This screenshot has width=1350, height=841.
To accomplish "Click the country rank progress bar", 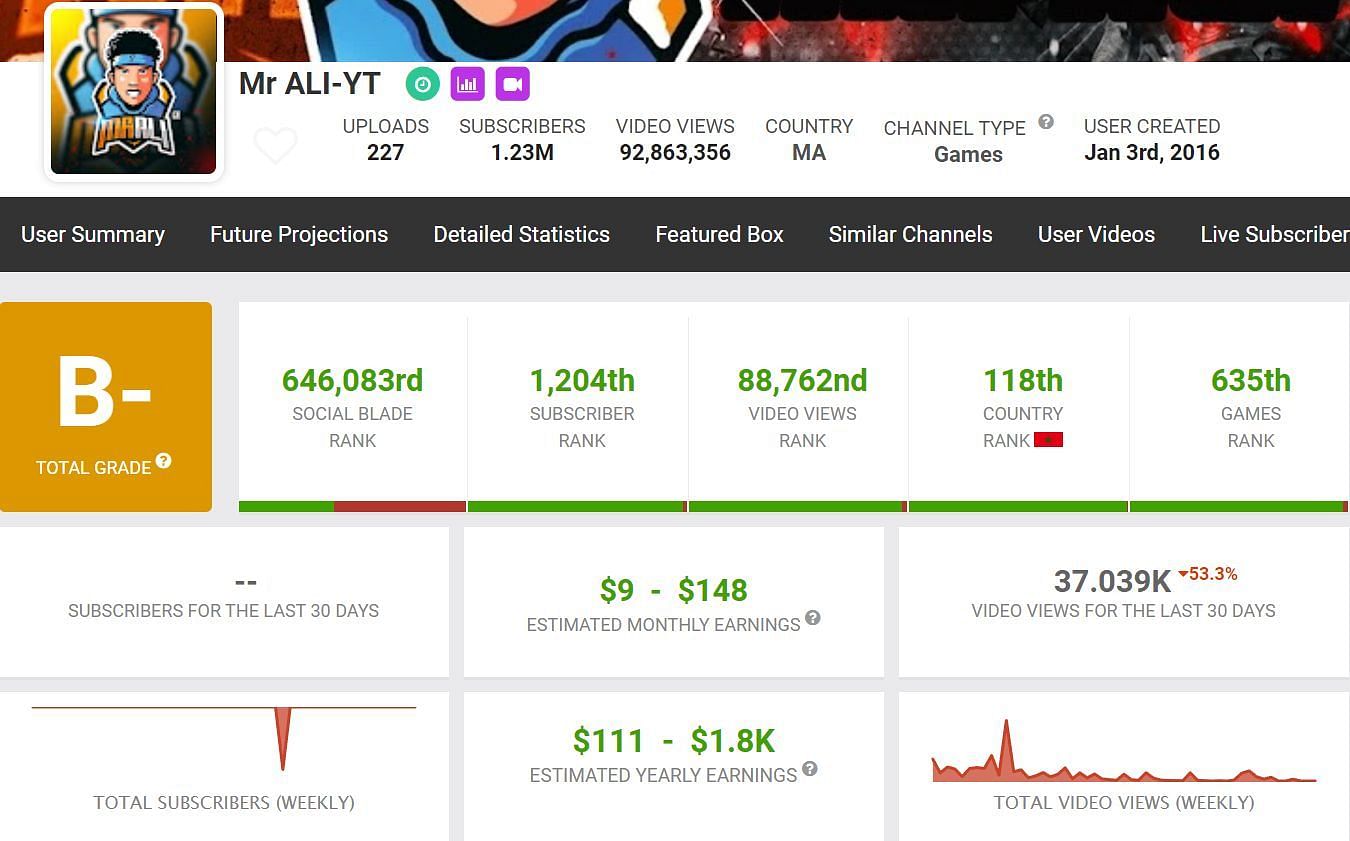I will (1018, 507).
